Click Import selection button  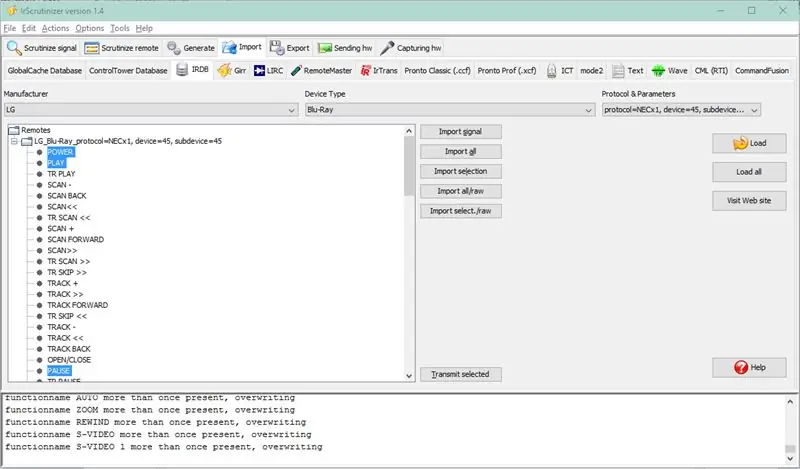[x=461, y=171]
